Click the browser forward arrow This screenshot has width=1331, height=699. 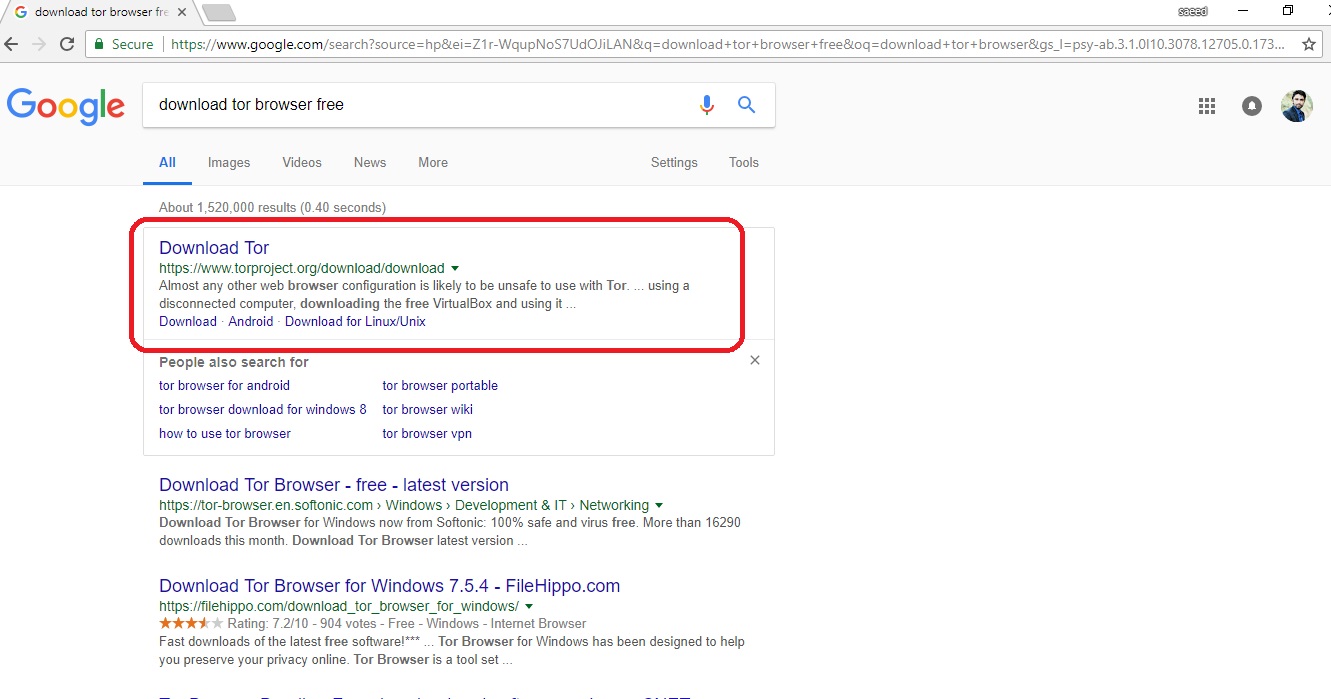click(x=39, y=44)
